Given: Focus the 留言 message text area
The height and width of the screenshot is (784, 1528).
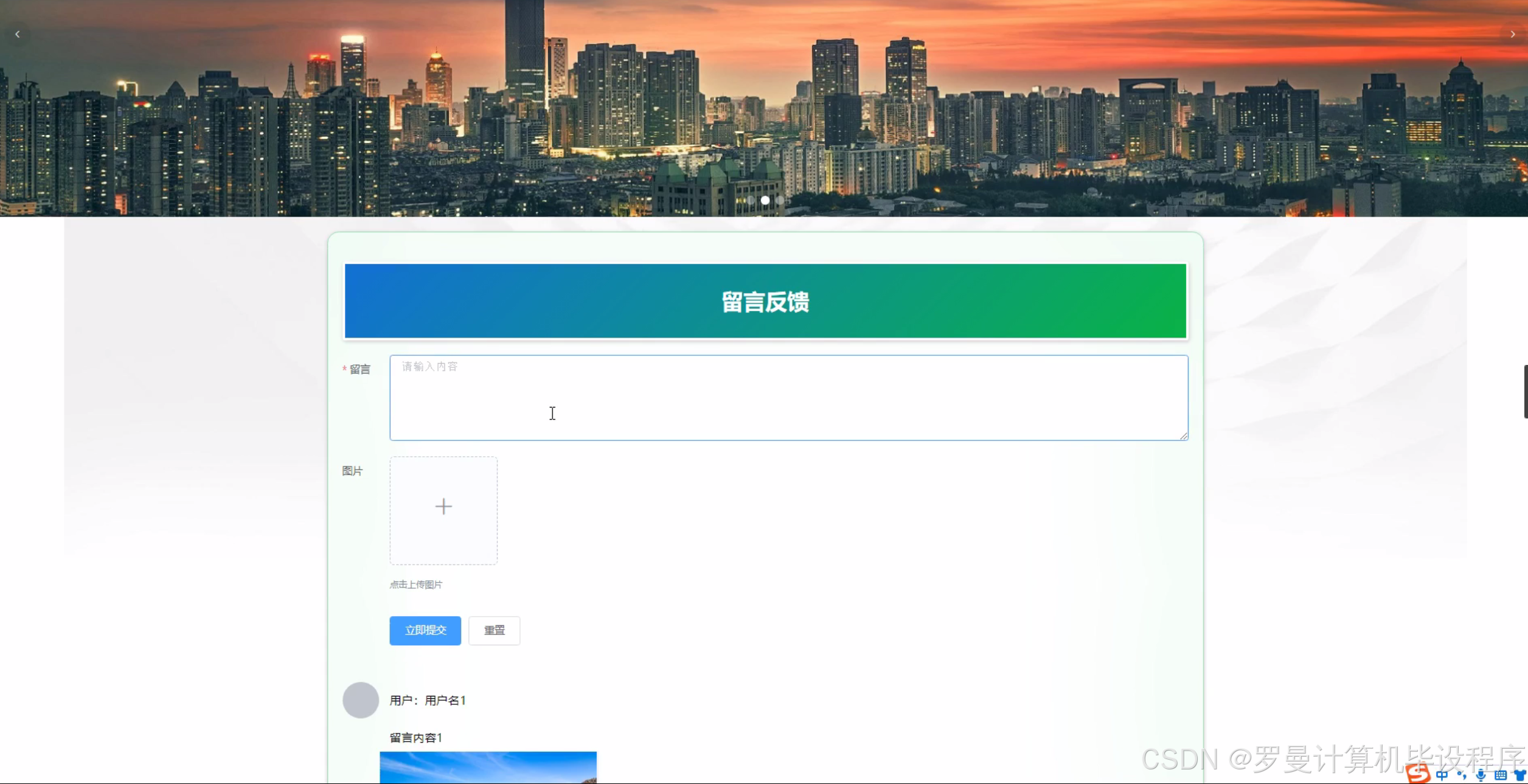Looking at the screenshot, I should pos(788,398).
